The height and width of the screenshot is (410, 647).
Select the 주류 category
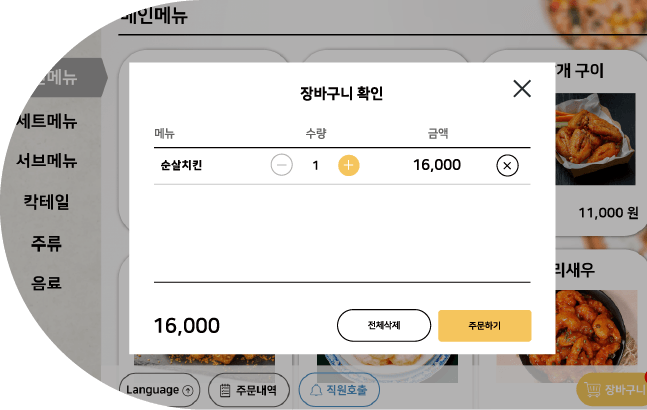pyautogui.click(x=46, y=243)
